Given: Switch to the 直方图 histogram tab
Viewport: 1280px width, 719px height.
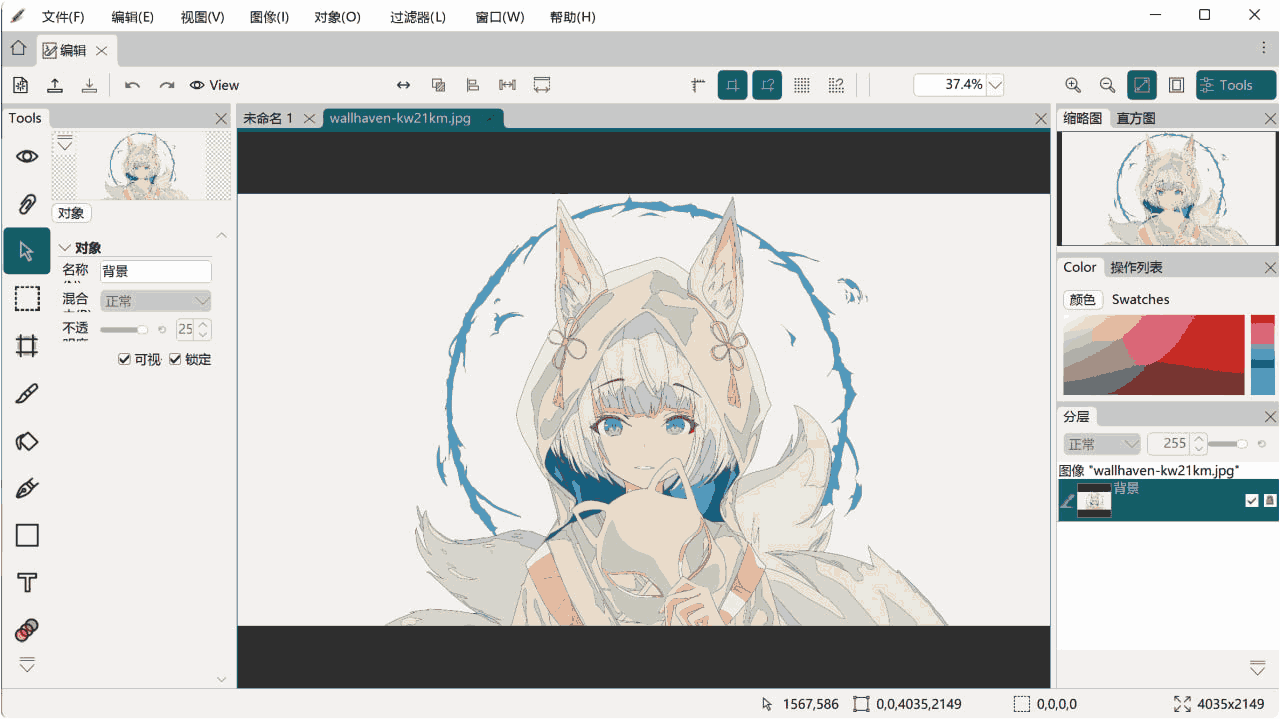Looking at the screenshot, I should [x=1136, y=118].
